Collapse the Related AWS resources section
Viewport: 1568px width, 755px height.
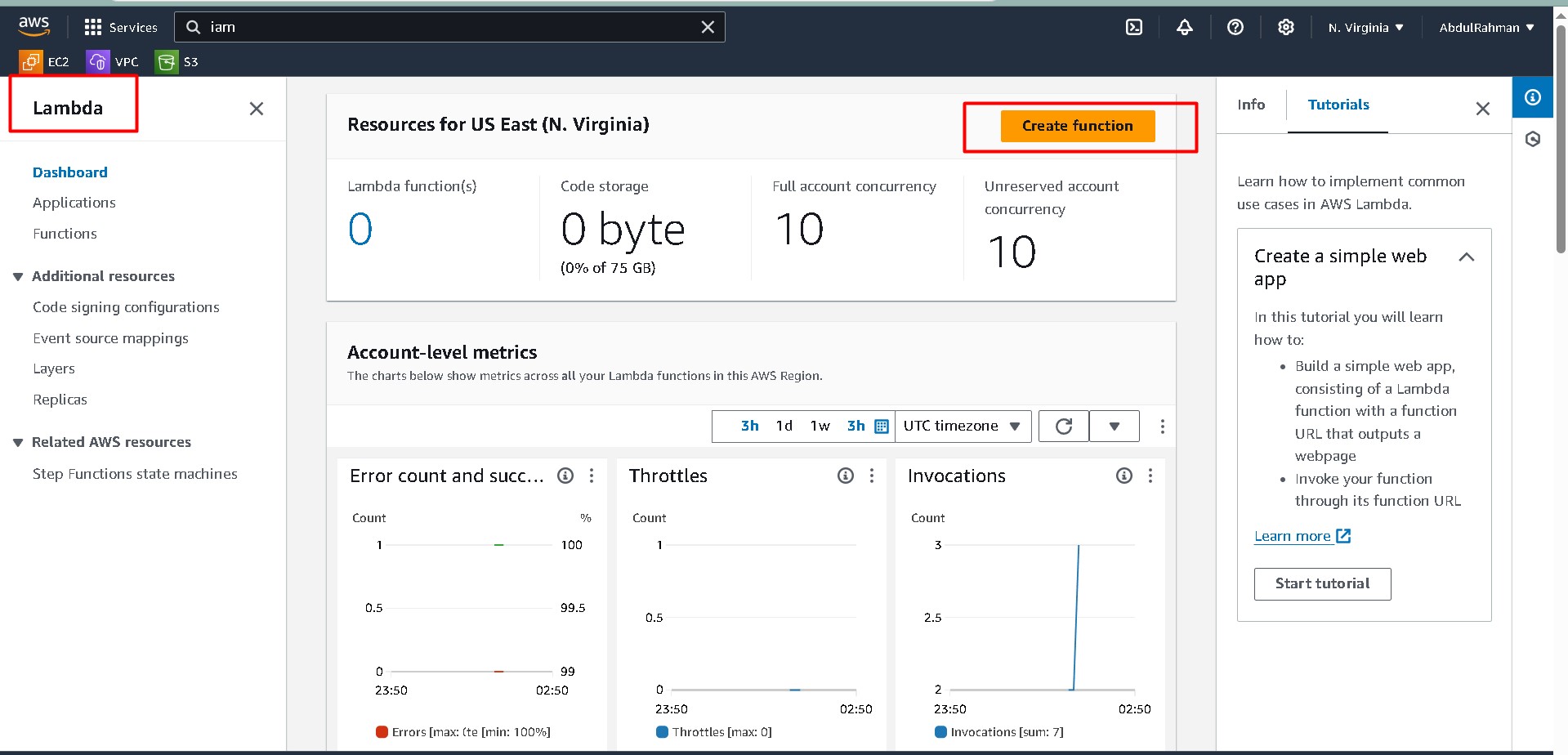coord(18,443)
